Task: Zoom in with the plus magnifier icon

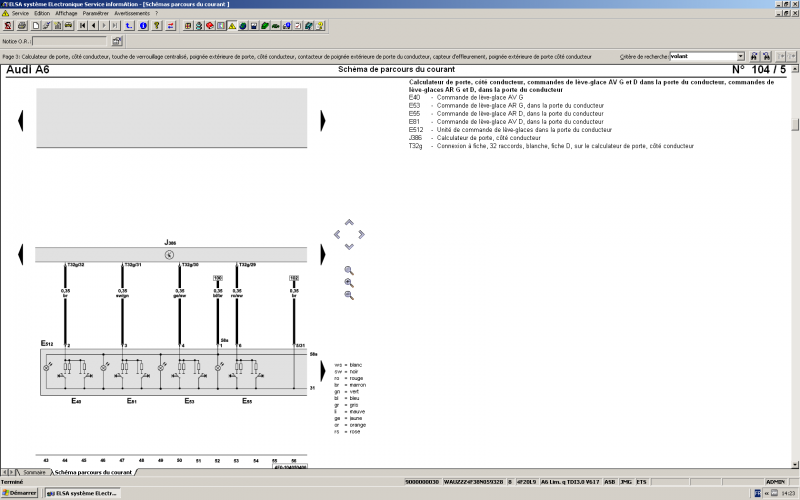Action: coord(349,283)
